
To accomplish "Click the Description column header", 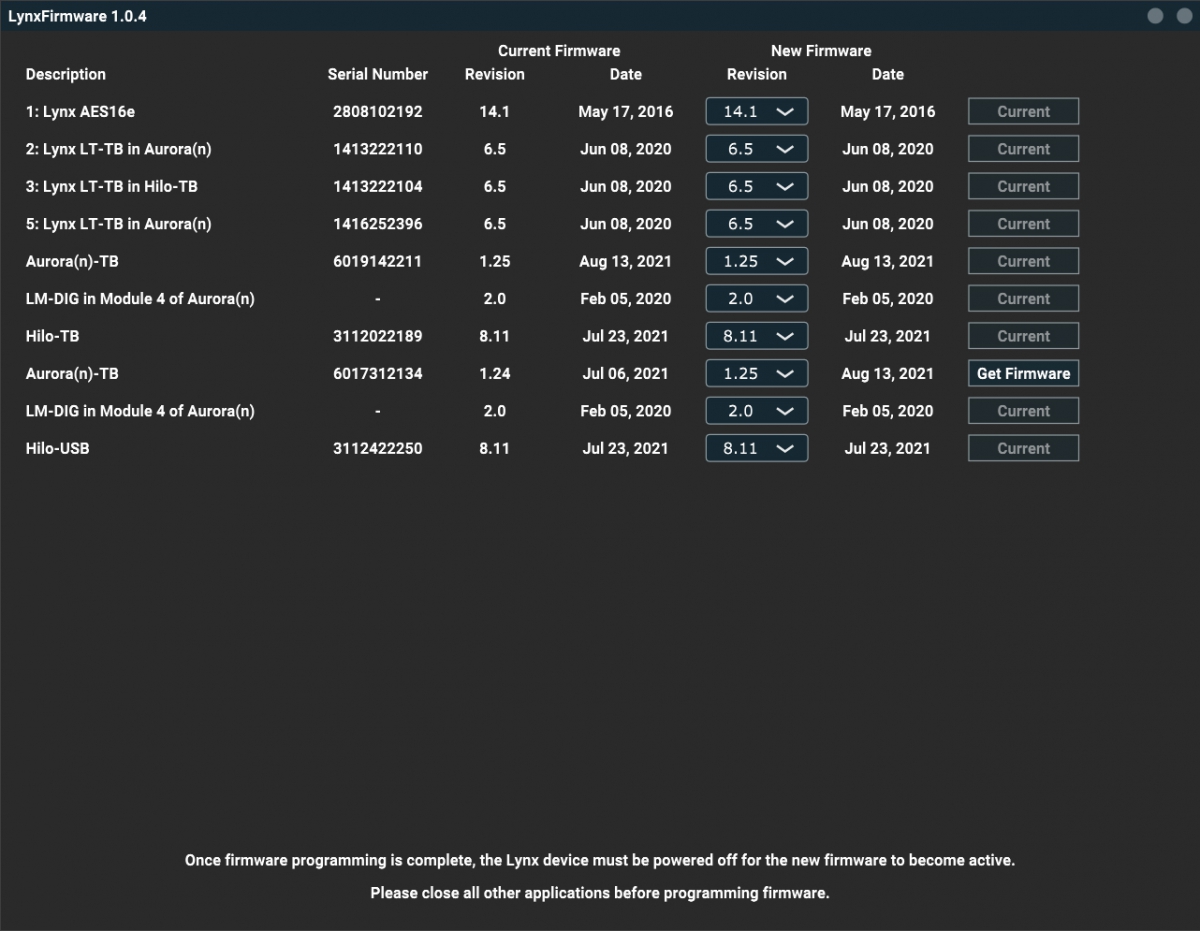I will coord(66,74).
